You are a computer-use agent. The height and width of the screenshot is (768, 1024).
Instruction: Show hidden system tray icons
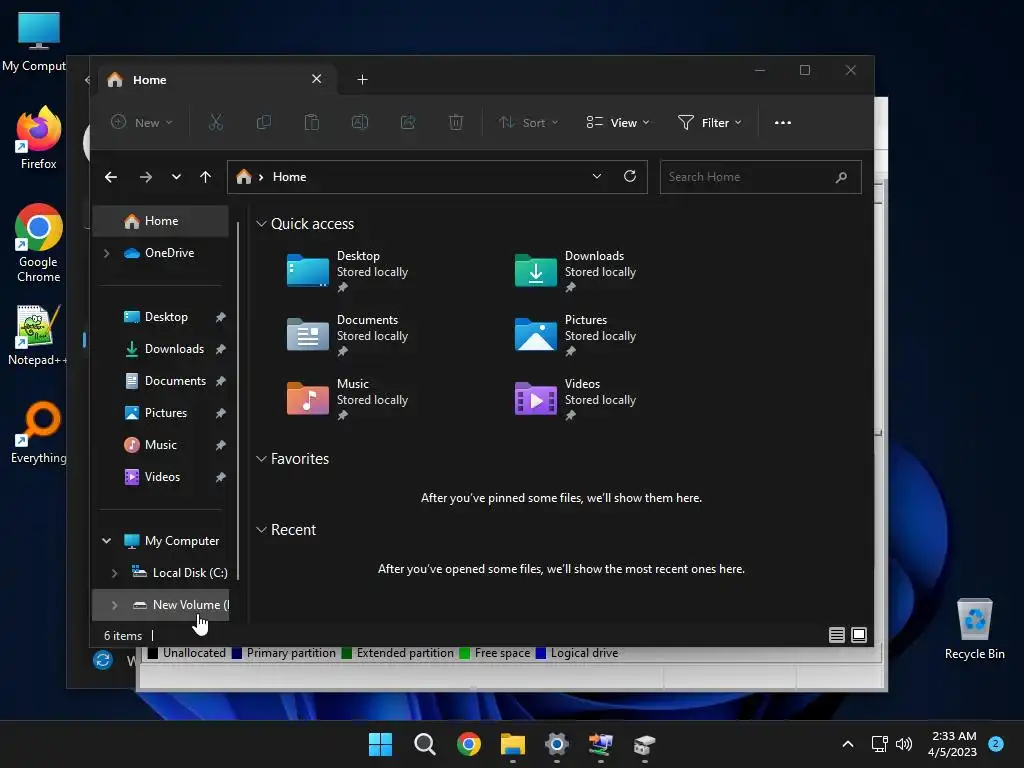(848, 744)
